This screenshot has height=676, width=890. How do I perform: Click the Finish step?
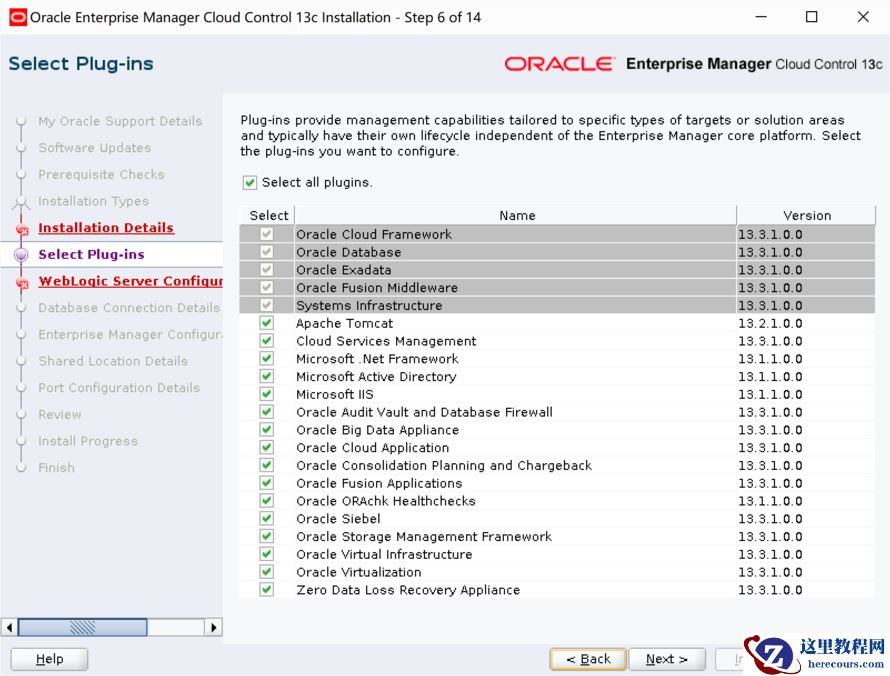[x=56, y=468]
